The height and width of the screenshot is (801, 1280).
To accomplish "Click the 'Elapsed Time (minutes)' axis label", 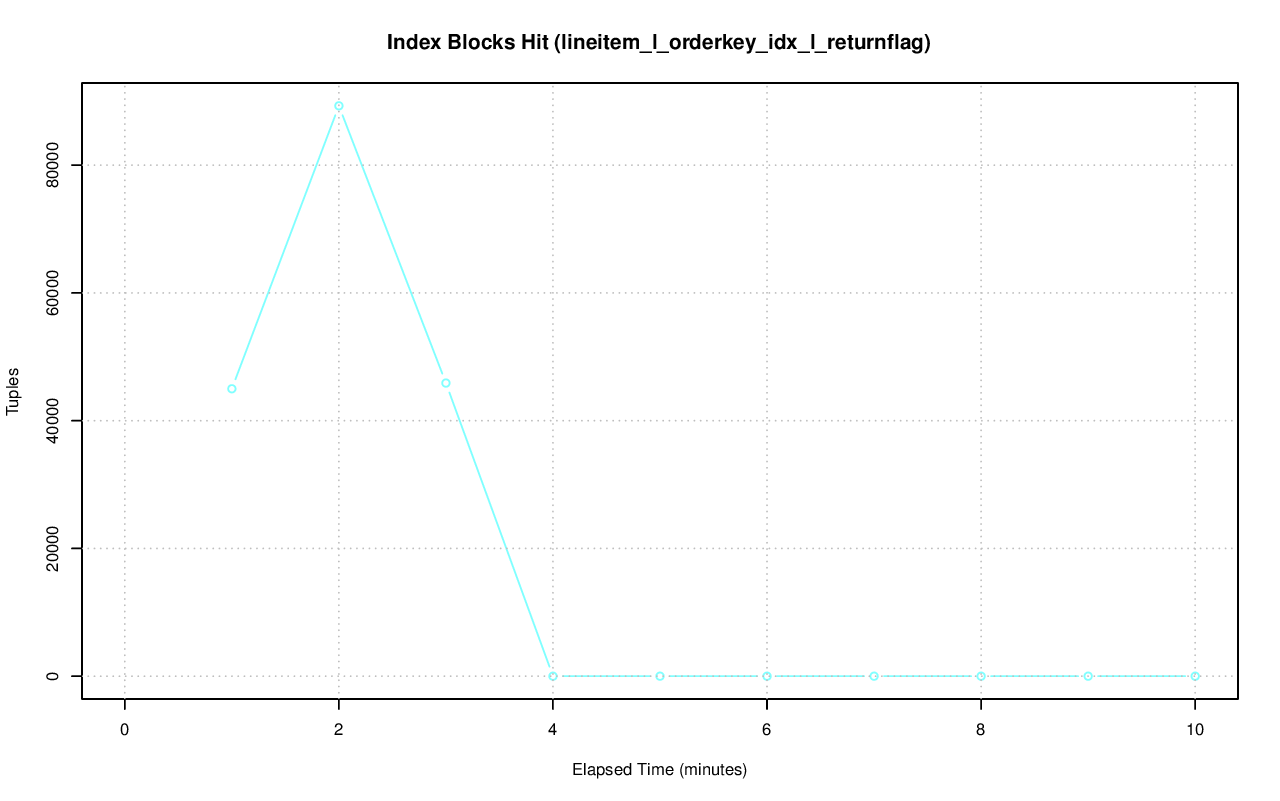I will pos(659,770).
